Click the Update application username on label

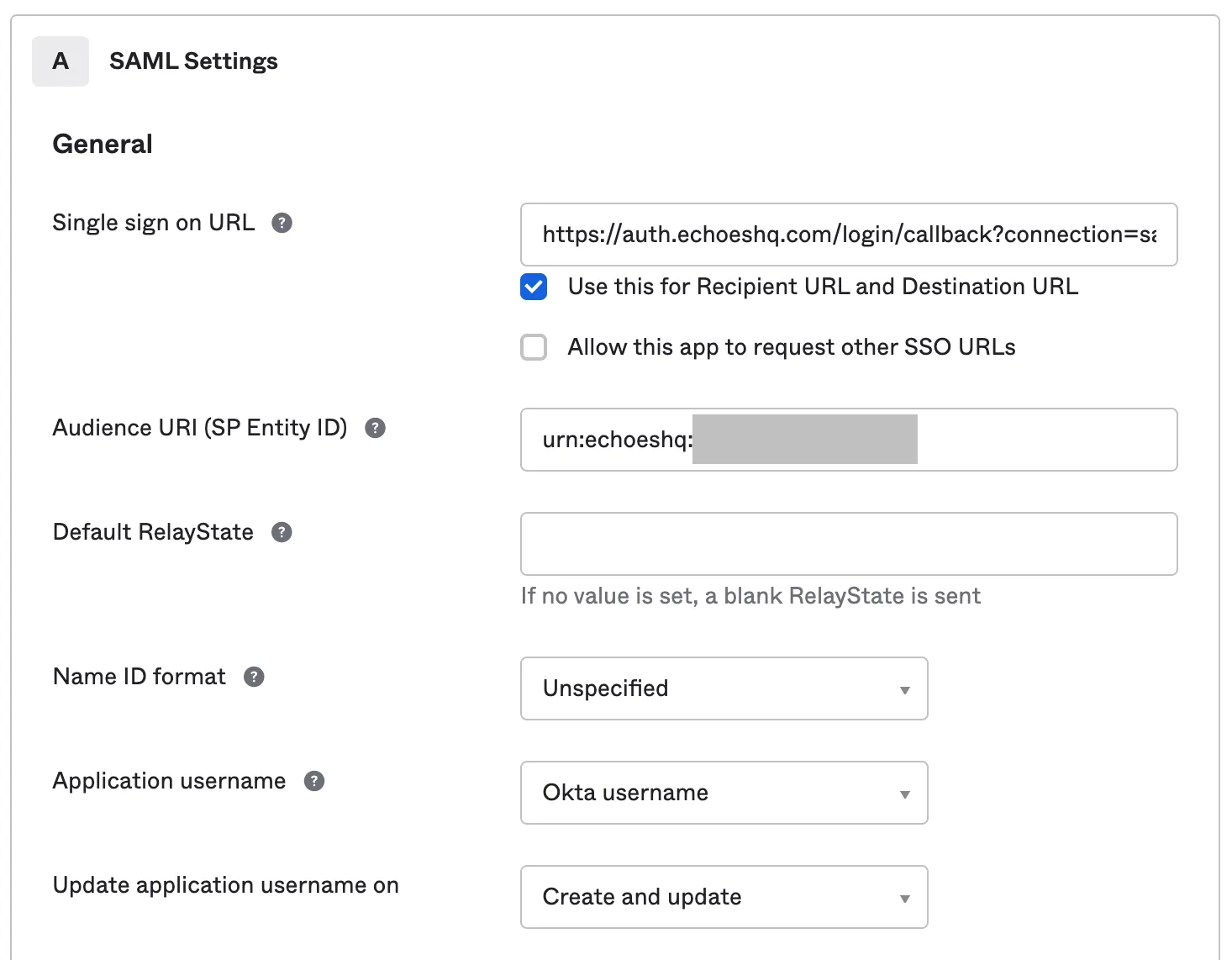226,885
